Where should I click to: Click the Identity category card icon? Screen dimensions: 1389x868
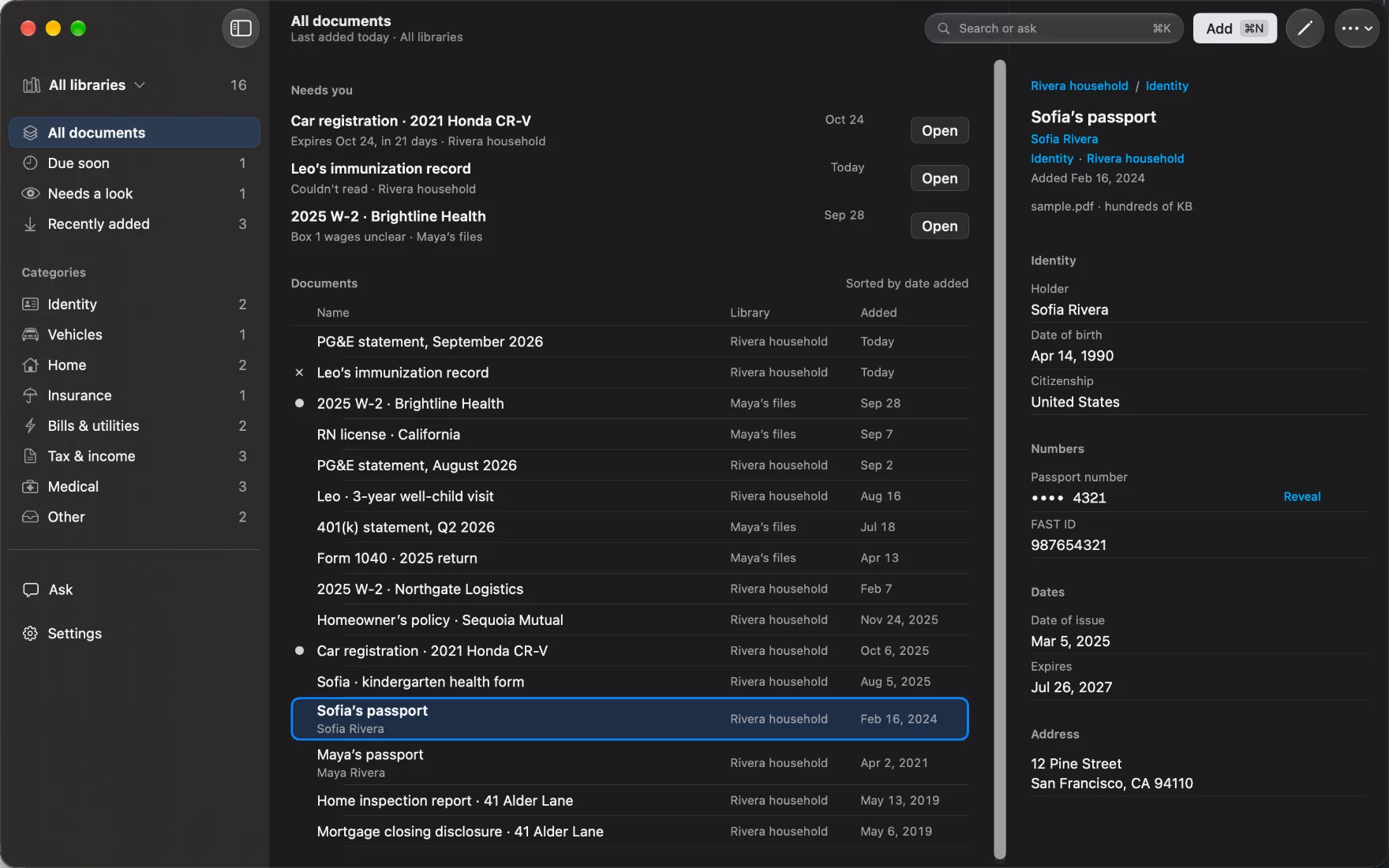(31, 305)
